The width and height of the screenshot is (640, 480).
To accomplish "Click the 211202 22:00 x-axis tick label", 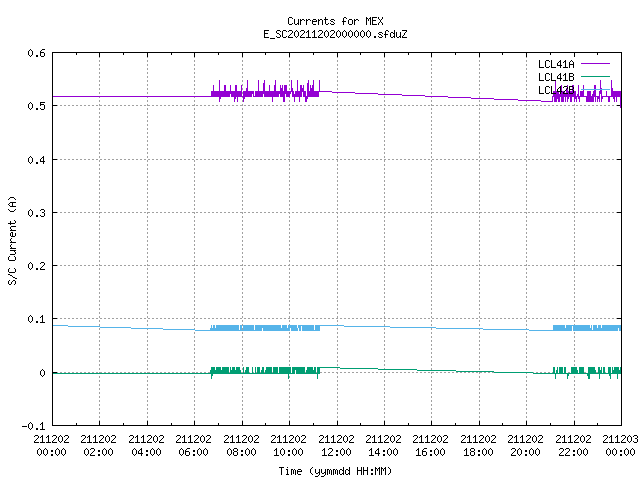I will [573, 446].
